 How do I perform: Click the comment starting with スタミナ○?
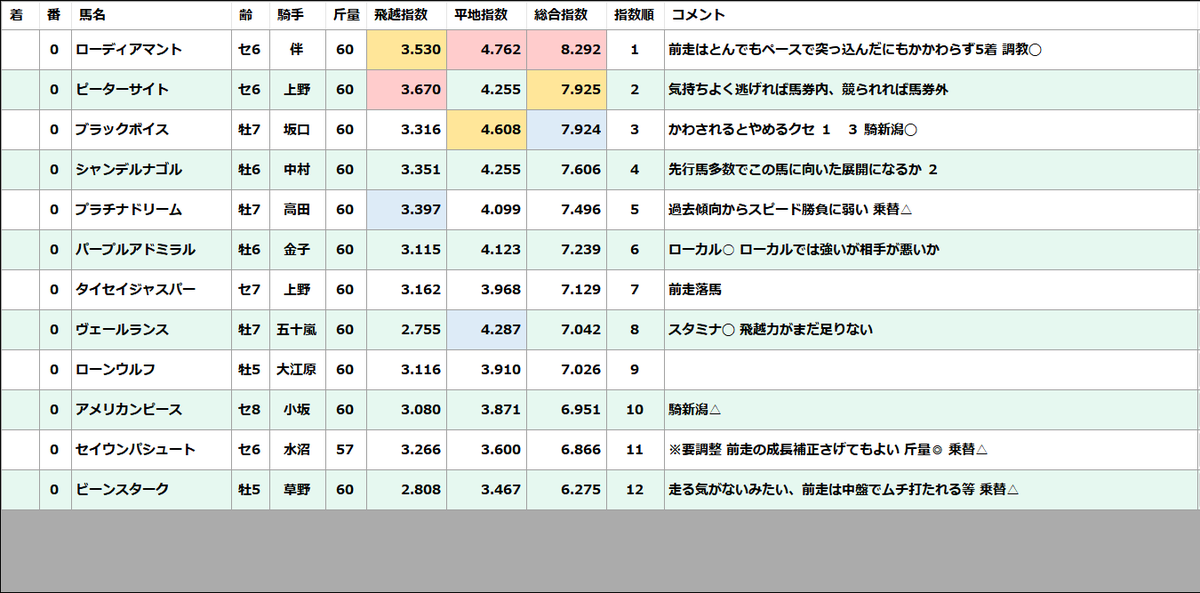(x=771, y=330)
